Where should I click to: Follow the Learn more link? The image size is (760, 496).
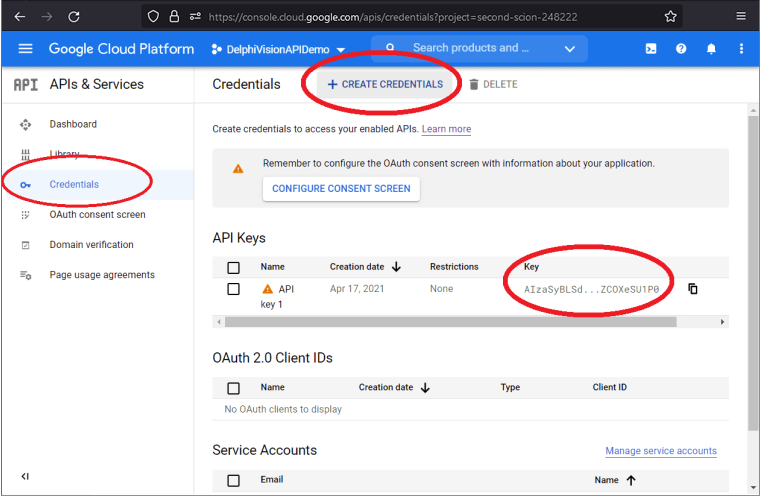[x=446, y=129]
